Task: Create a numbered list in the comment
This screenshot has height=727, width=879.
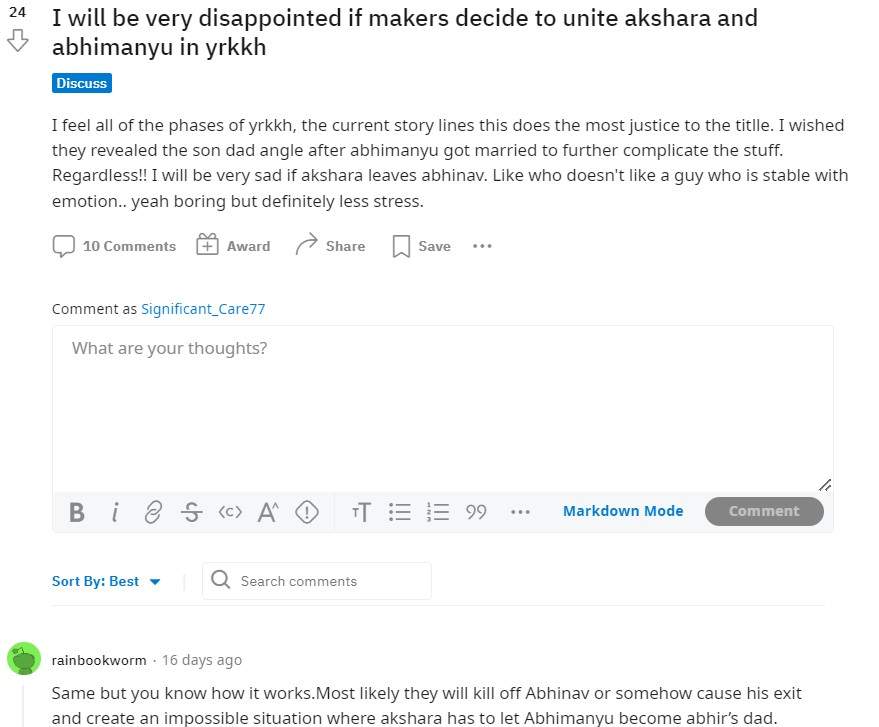Action: click(437, 512)
